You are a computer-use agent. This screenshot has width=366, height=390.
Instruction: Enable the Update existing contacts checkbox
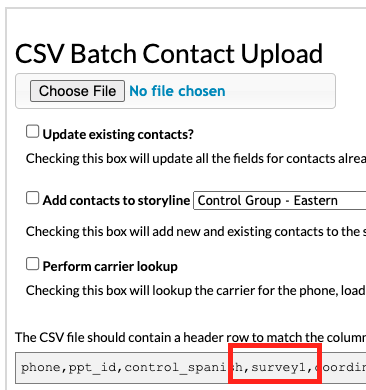[x=32, y=131]
